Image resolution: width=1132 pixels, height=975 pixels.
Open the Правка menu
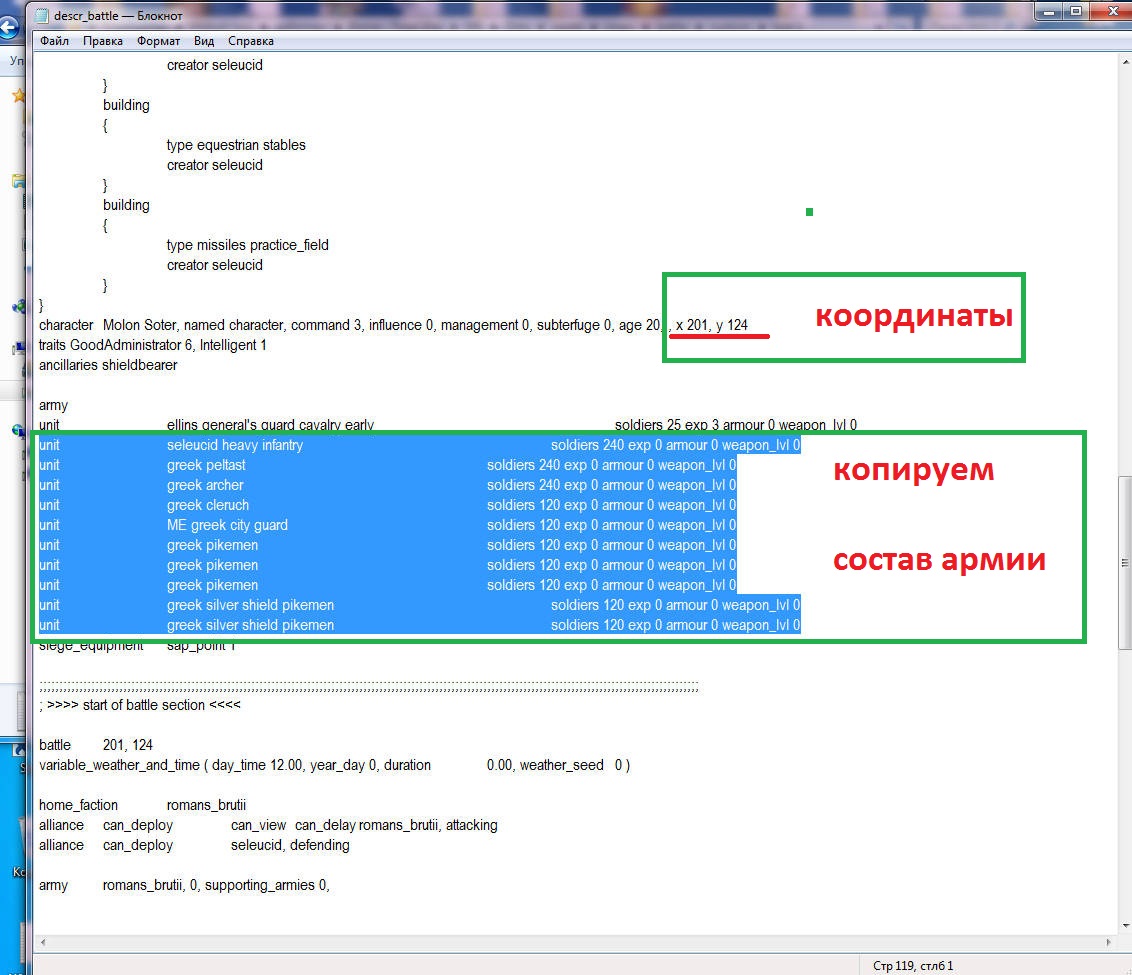tap(103, 41)
